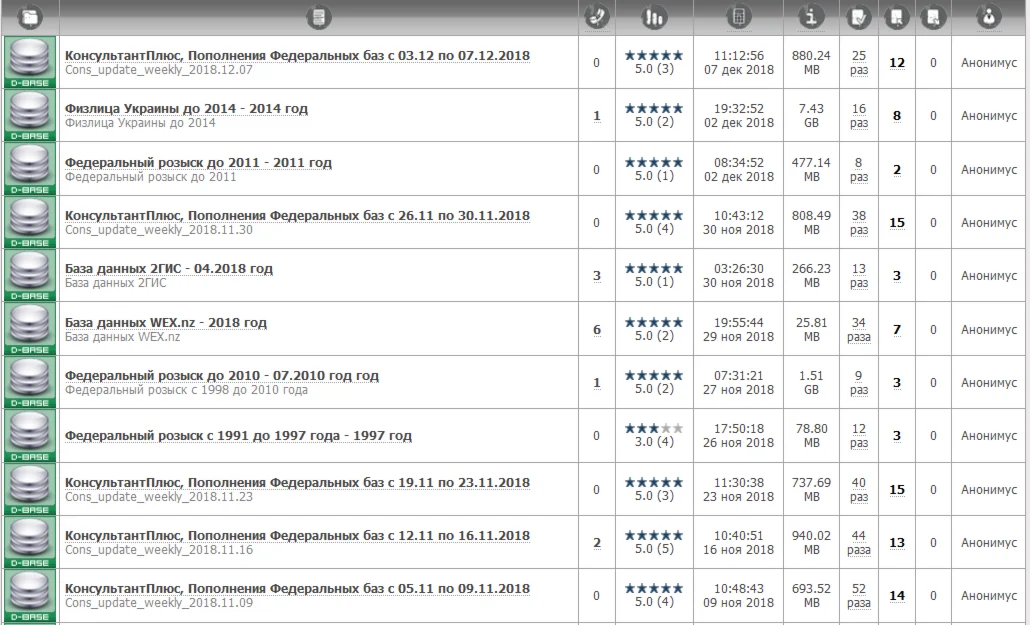Open КонсультантПлюс 03.12 по 07.12.2018 torrent
The image size is (1030, 625).
point(297,56)
